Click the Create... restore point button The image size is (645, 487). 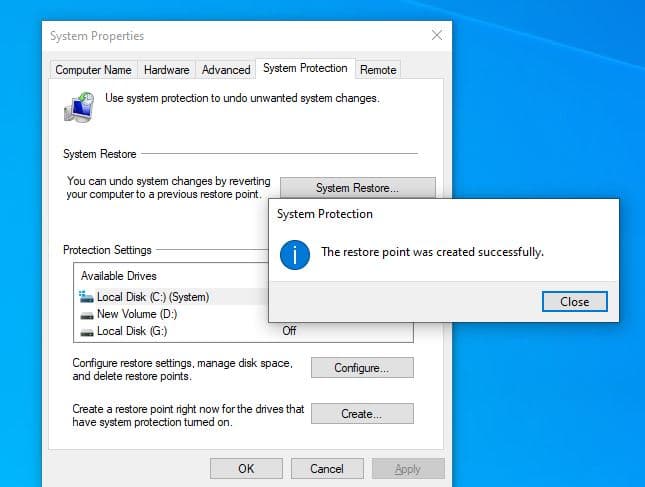(361, 414)
